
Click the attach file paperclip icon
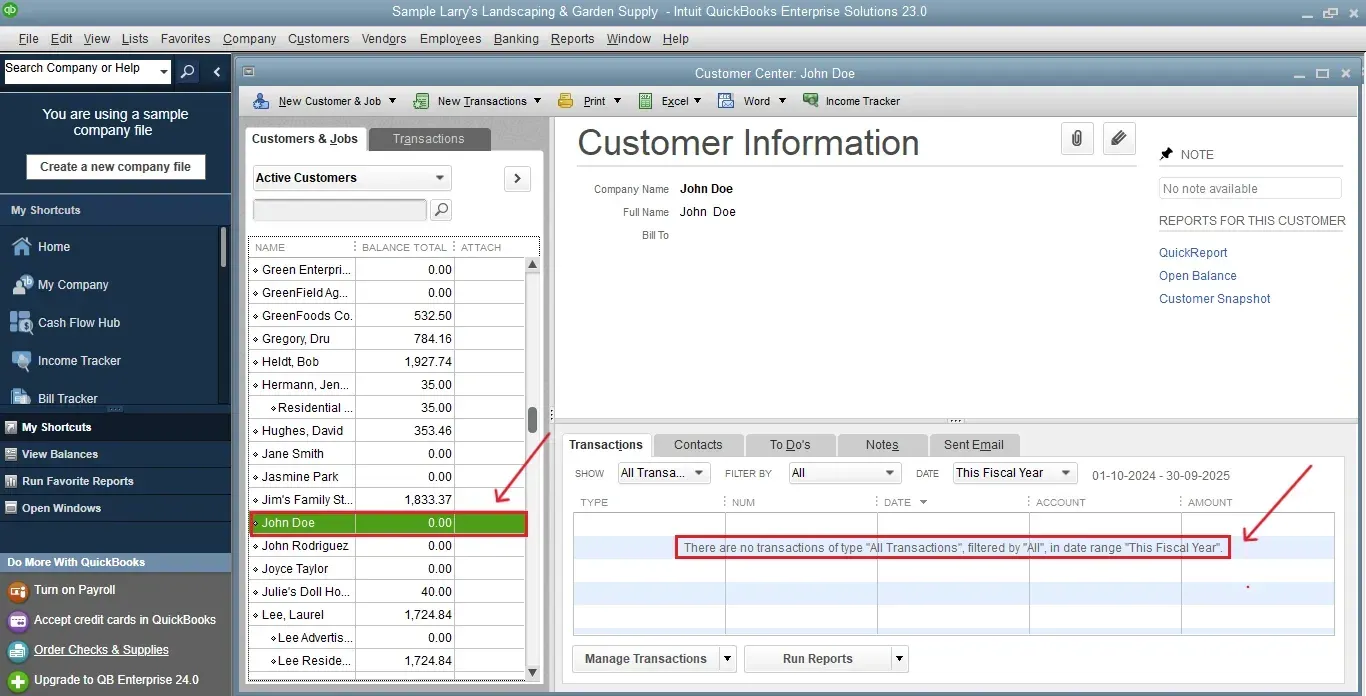click(1077, 139)
